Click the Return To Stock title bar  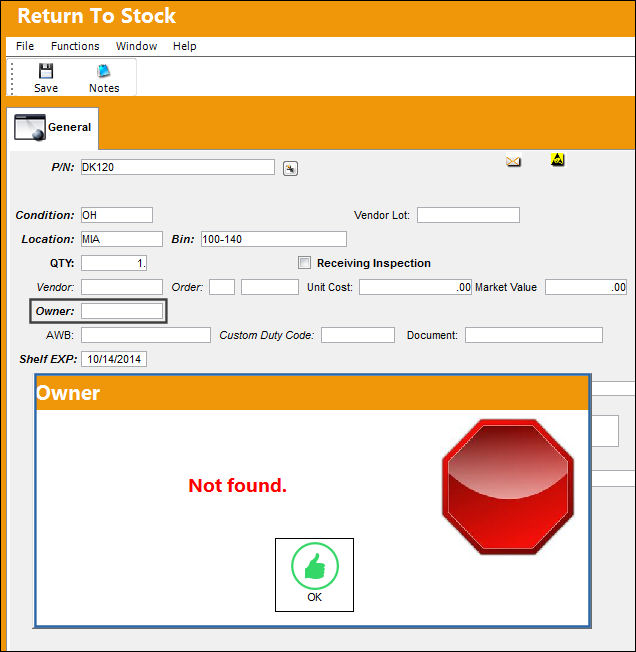[318, 18]
